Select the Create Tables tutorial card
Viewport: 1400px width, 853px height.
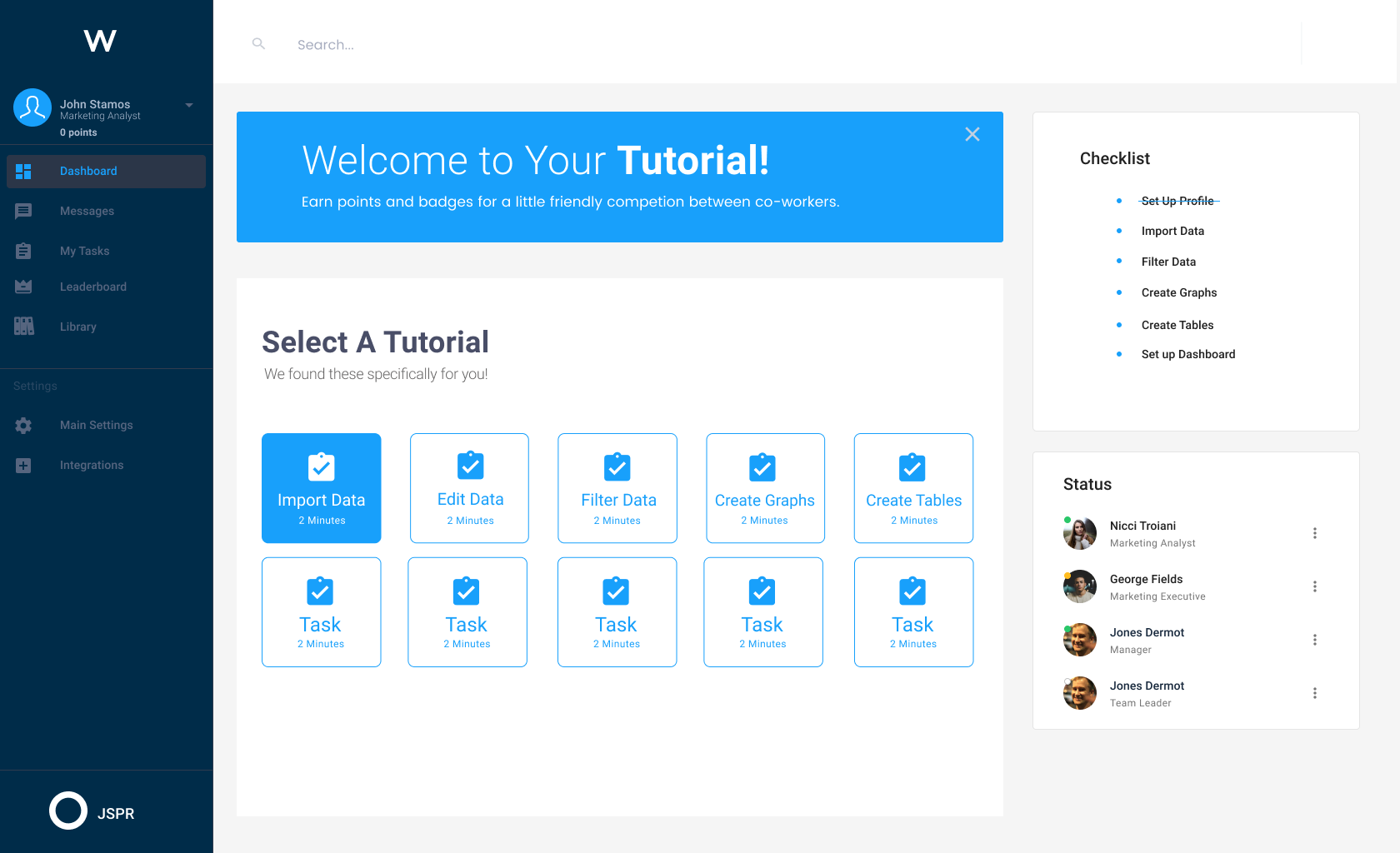[913, 488]
